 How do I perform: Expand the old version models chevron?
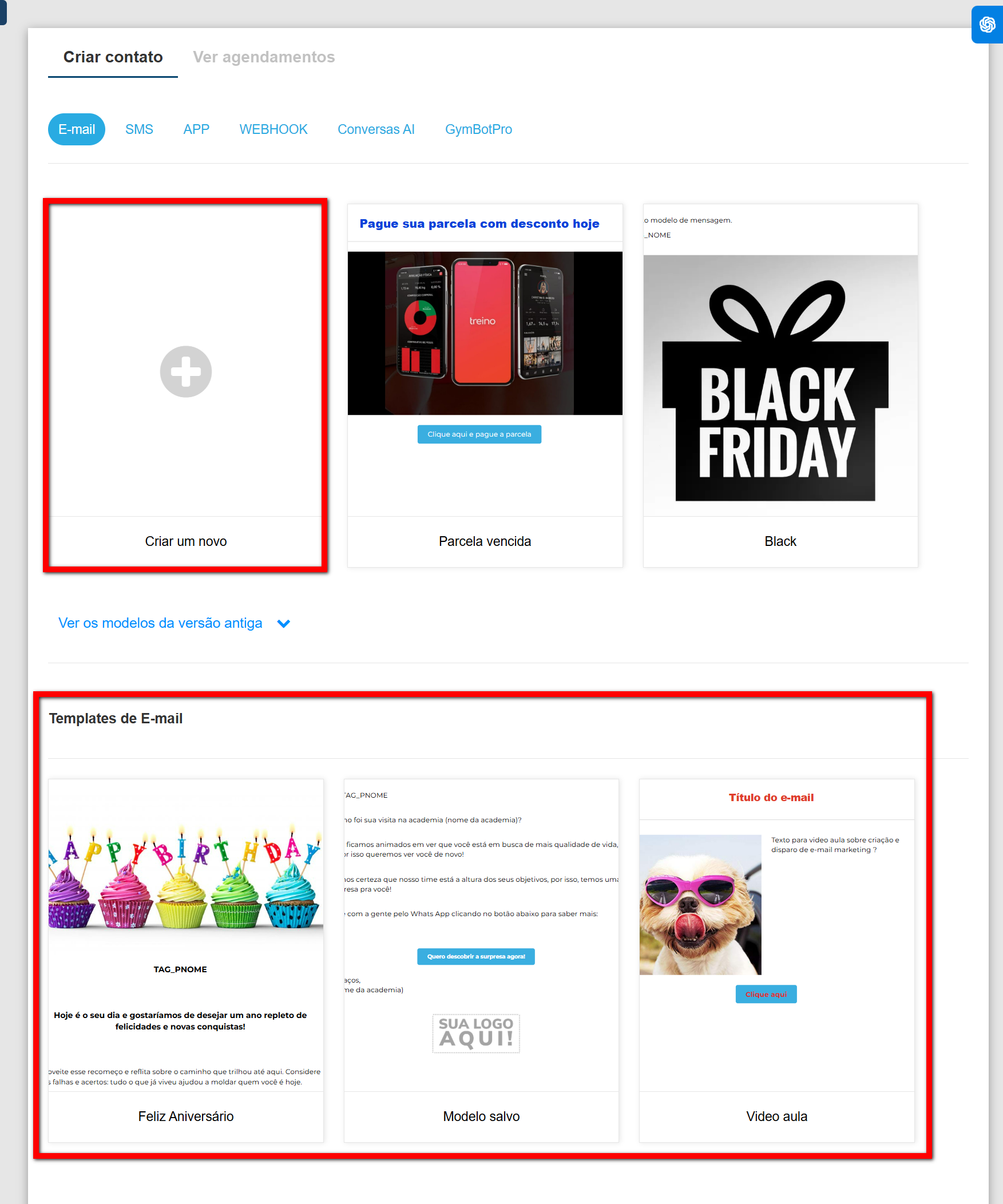[284, 623]
